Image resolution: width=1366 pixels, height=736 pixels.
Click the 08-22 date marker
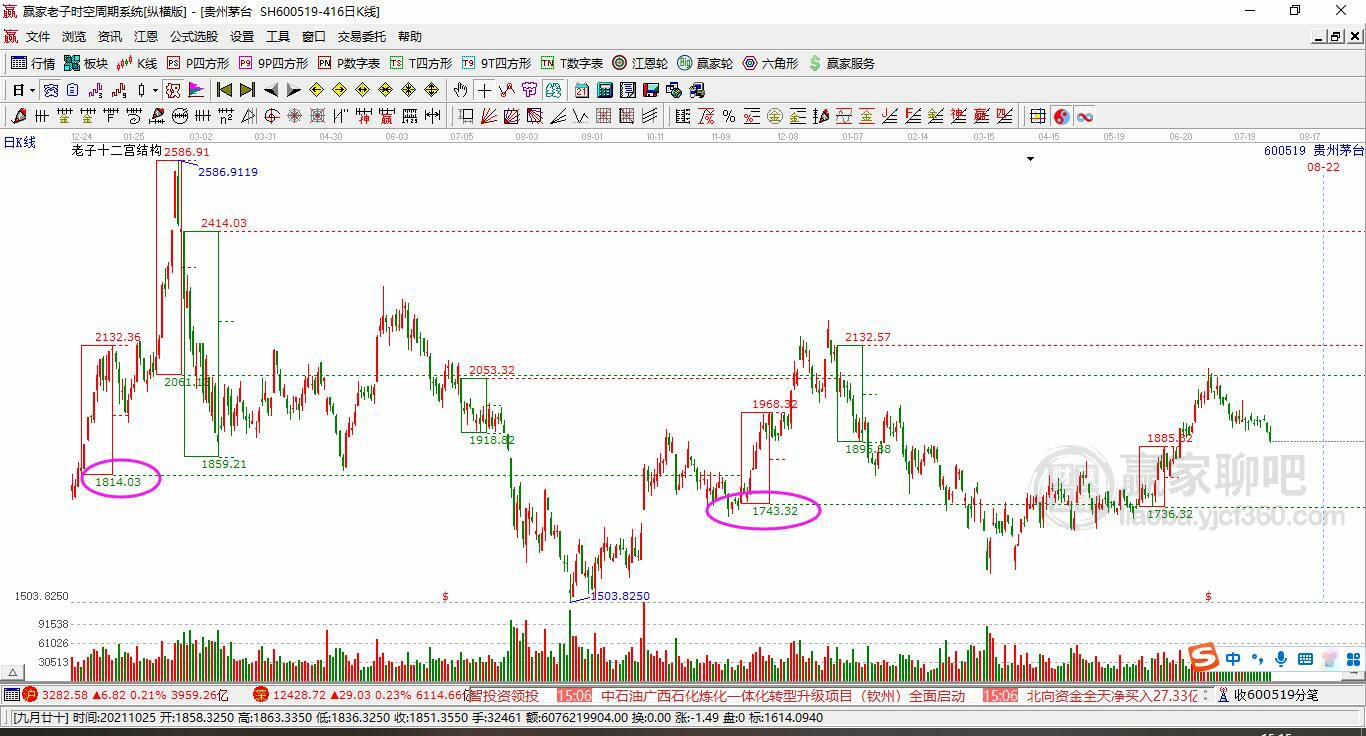click(x=1323, y=167)
